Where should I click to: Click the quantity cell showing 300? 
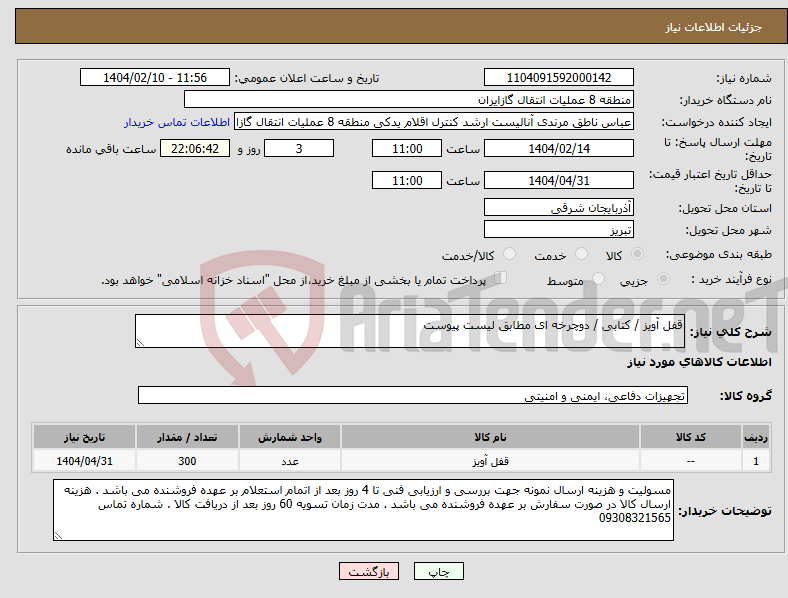coord(187,461)
